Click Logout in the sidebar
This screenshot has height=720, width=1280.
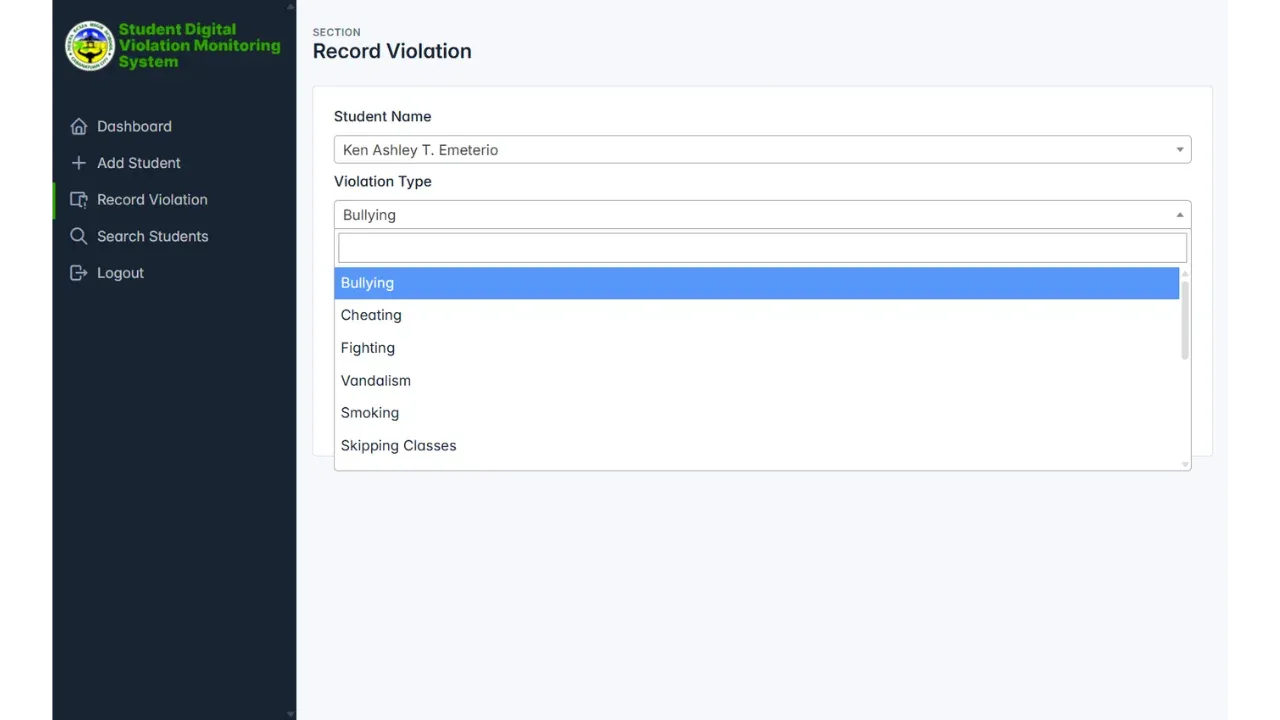(x=120, y=272)
